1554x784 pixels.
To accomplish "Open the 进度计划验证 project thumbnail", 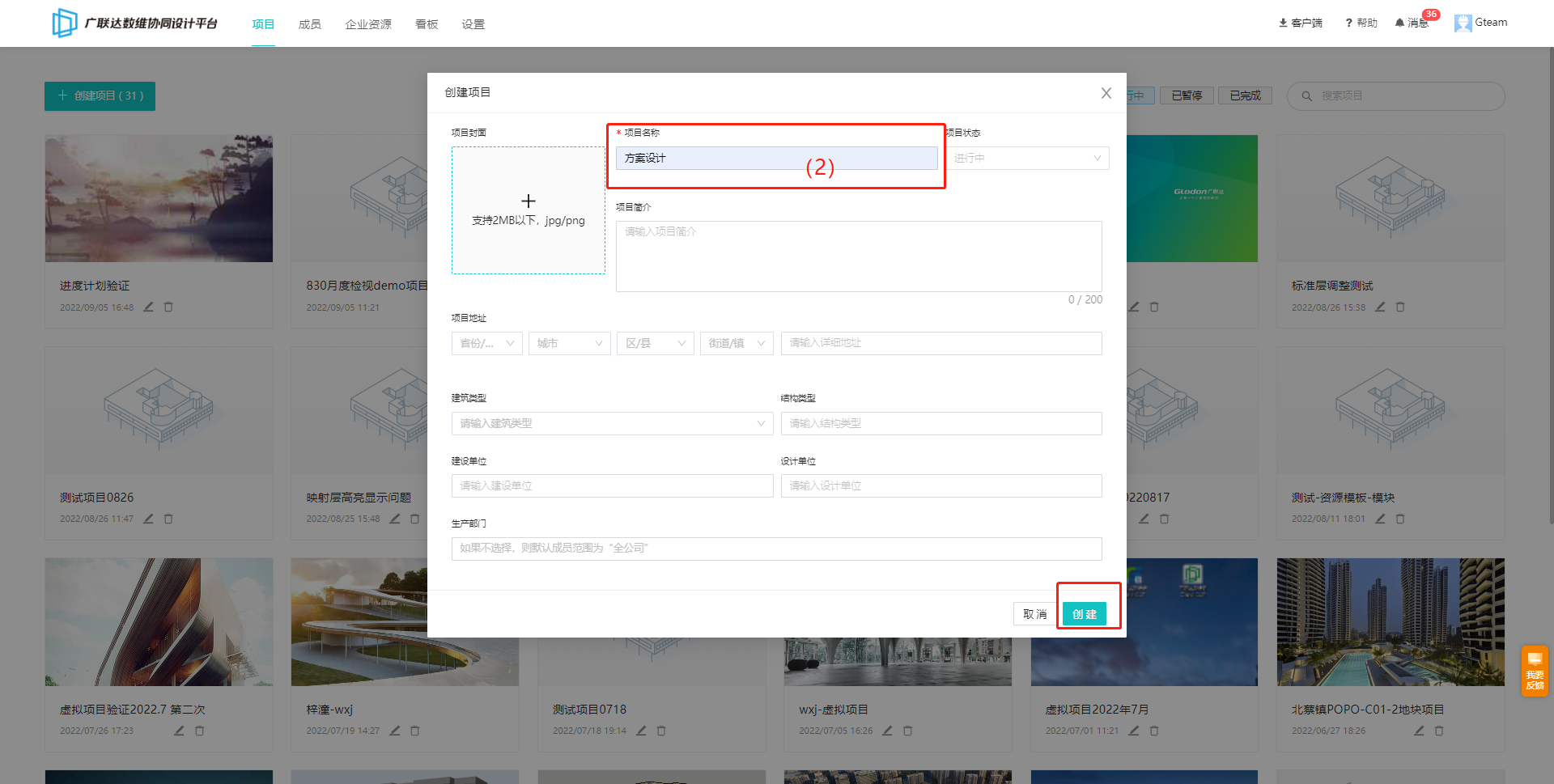I will pyautogui.click(x=159, y=199).
